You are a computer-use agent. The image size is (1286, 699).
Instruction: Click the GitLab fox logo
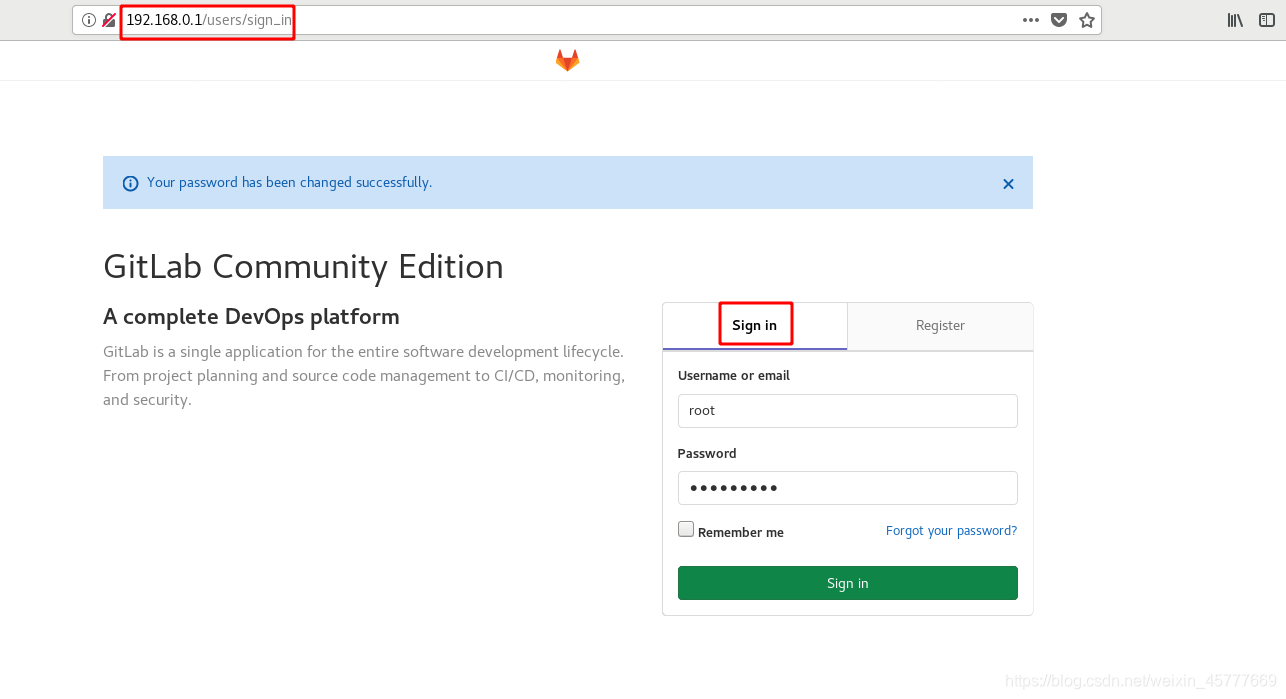567,61
